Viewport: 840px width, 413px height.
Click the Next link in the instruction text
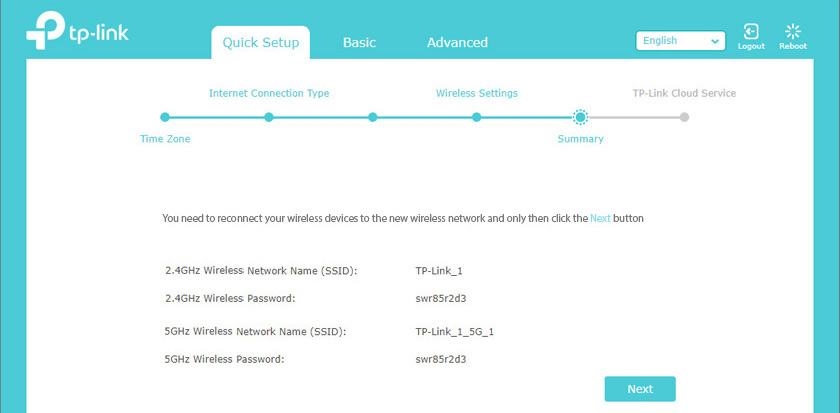coord(600,217)
